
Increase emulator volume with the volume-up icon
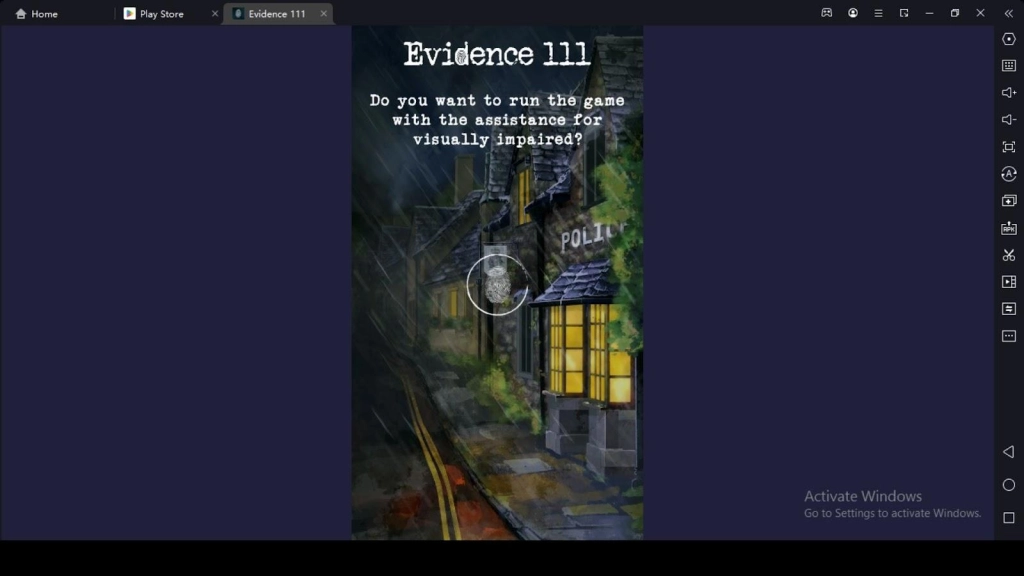click(x=1008, y=95)
